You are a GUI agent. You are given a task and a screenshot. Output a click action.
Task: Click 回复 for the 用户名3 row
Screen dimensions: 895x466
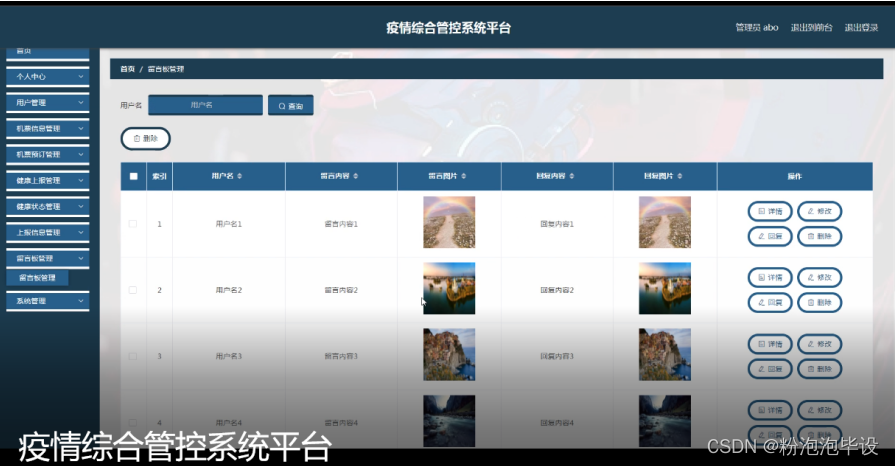coord(770,369)
